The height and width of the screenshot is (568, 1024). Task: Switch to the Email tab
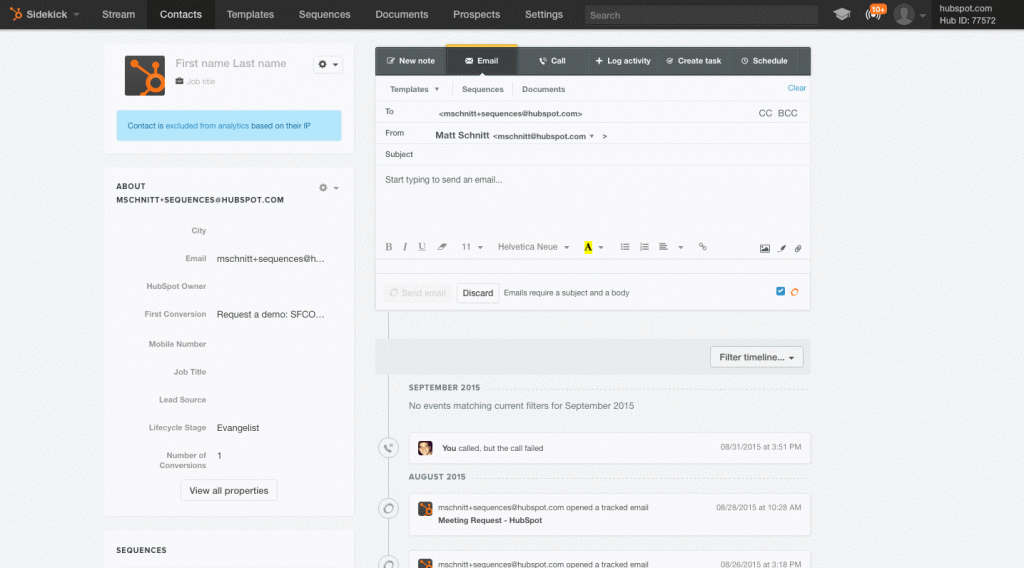(x=481, y=61)
